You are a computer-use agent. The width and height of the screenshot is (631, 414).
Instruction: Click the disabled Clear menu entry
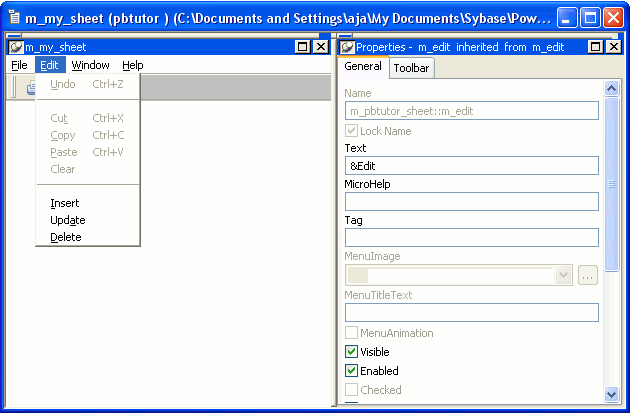coord(88,169)
